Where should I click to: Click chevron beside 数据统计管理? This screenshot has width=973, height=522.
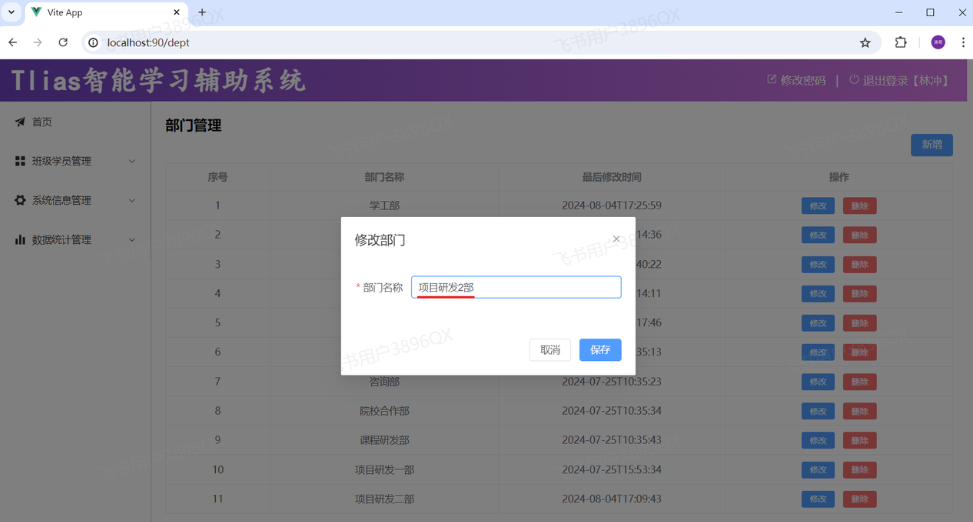click(132, 240)
